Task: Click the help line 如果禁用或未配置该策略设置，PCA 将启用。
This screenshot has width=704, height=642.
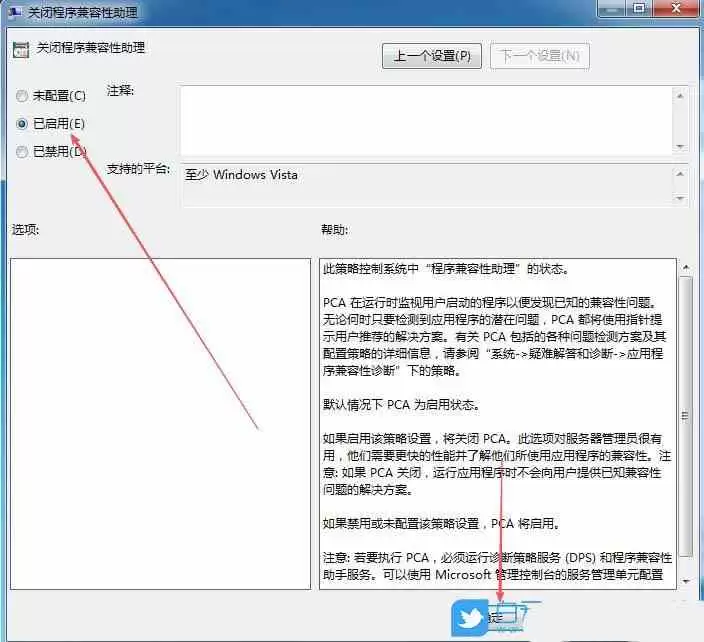Action: coord(441,523)
